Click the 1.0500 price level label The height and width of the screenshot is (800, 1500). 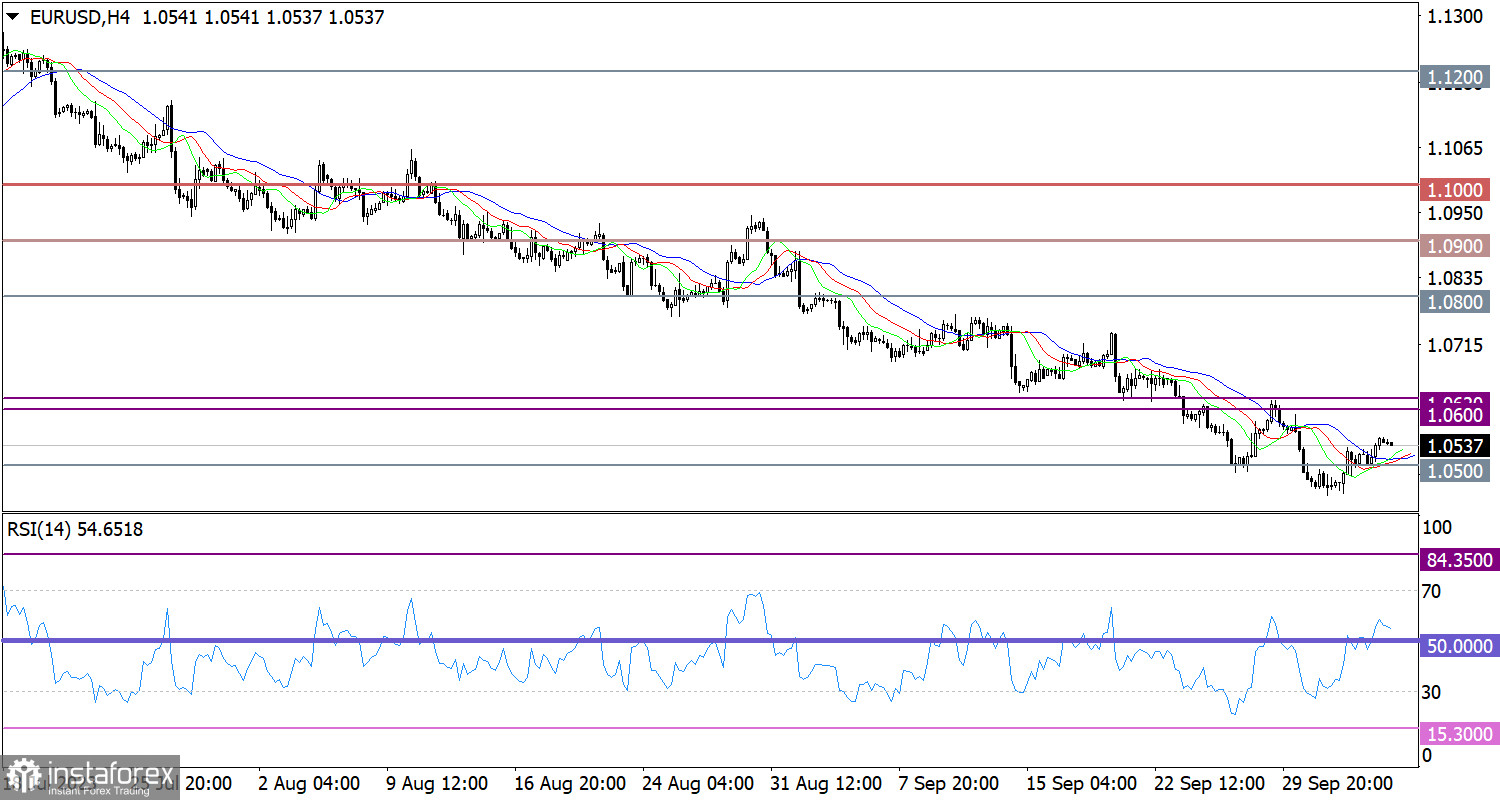1455,470
